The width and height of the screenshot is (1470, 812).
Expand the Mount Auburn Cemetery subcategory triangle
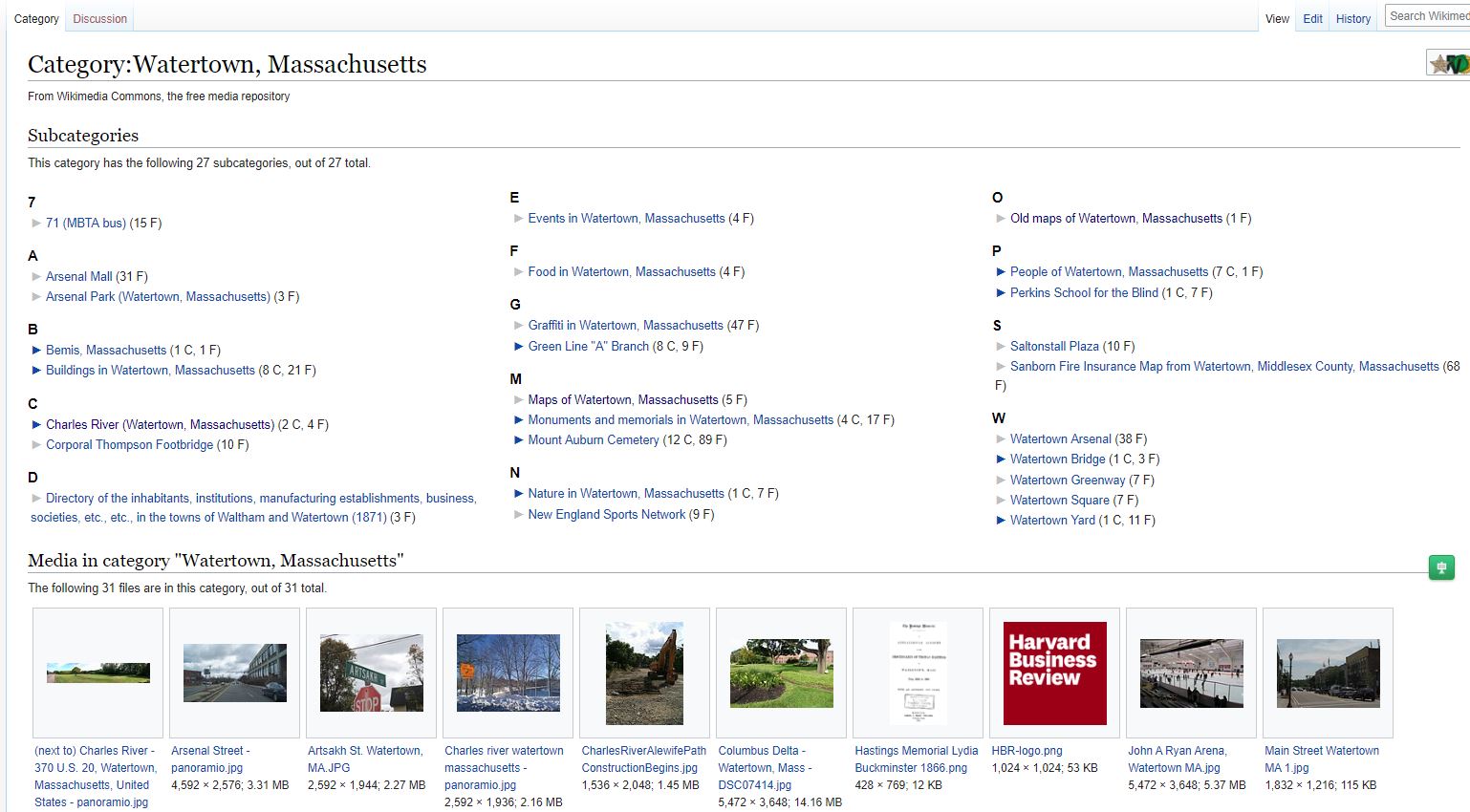pos(519,439)
